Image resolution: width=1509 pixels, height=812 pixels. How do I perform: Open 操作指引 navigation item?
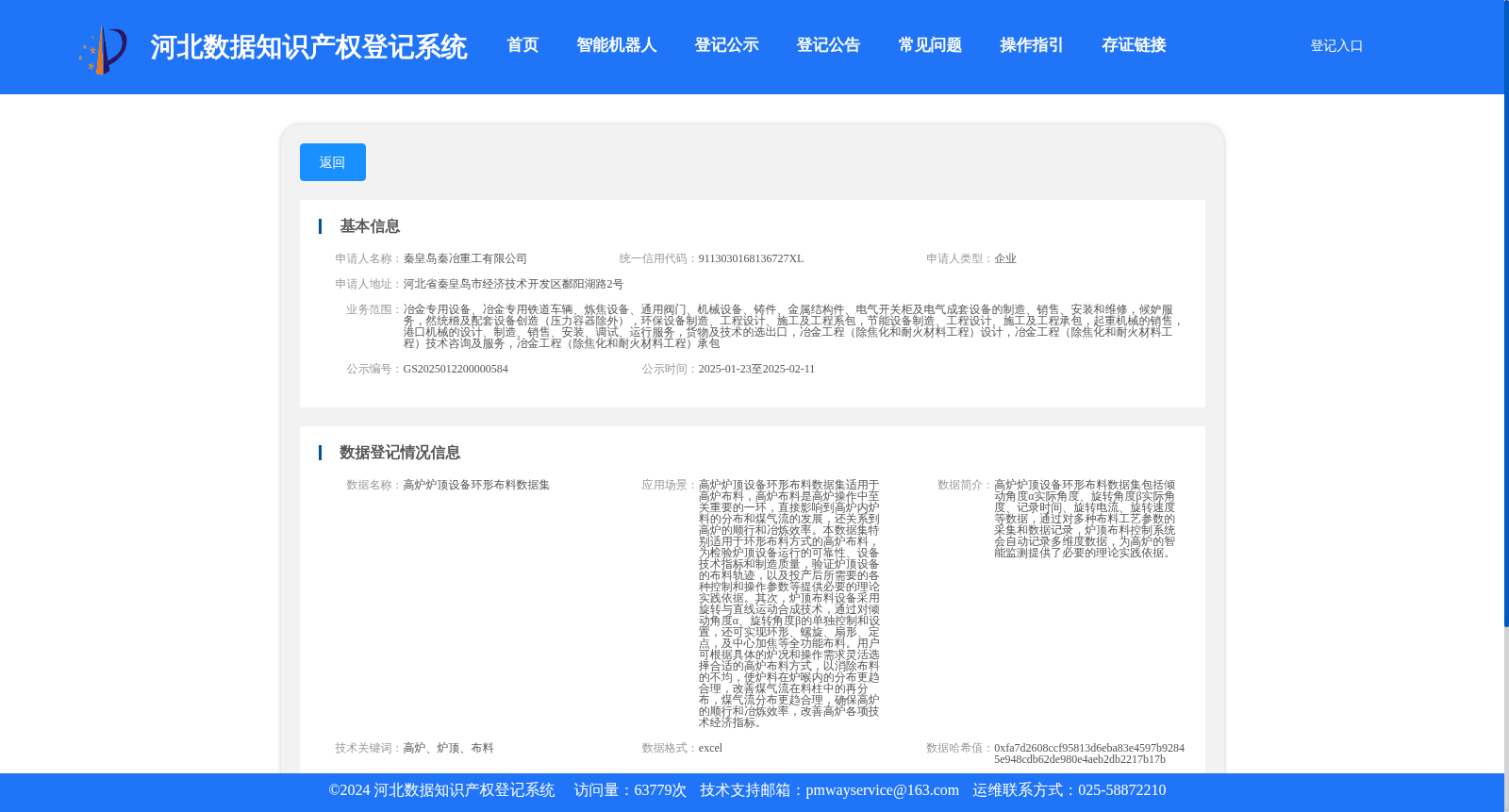(1032, 45)
